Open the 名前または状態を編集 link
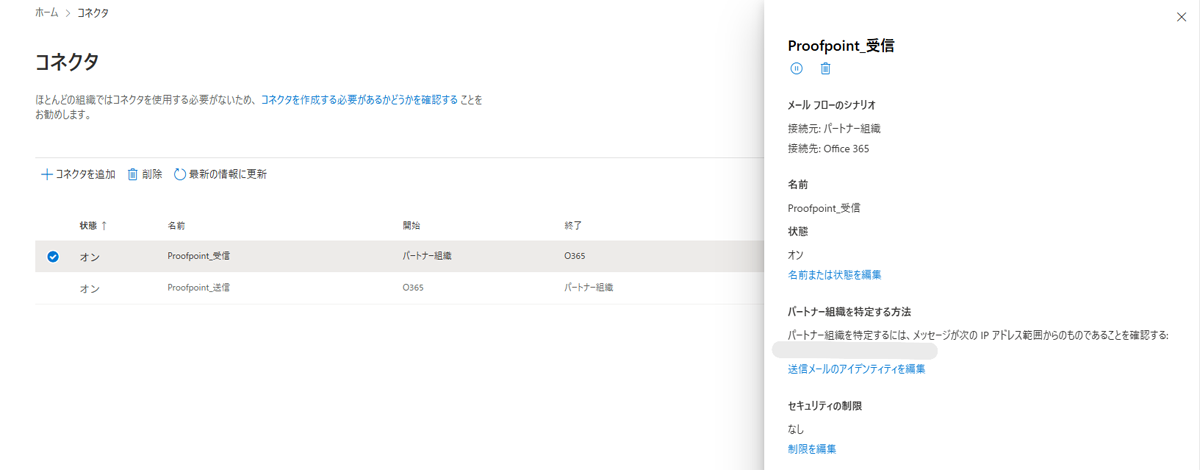Image resolution: width=1200 pixels, height=470 pixels. pos(834,274)
